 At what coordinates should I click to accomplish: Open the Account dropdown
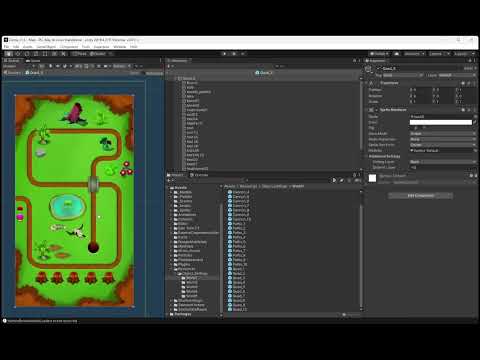coord(414,54)
